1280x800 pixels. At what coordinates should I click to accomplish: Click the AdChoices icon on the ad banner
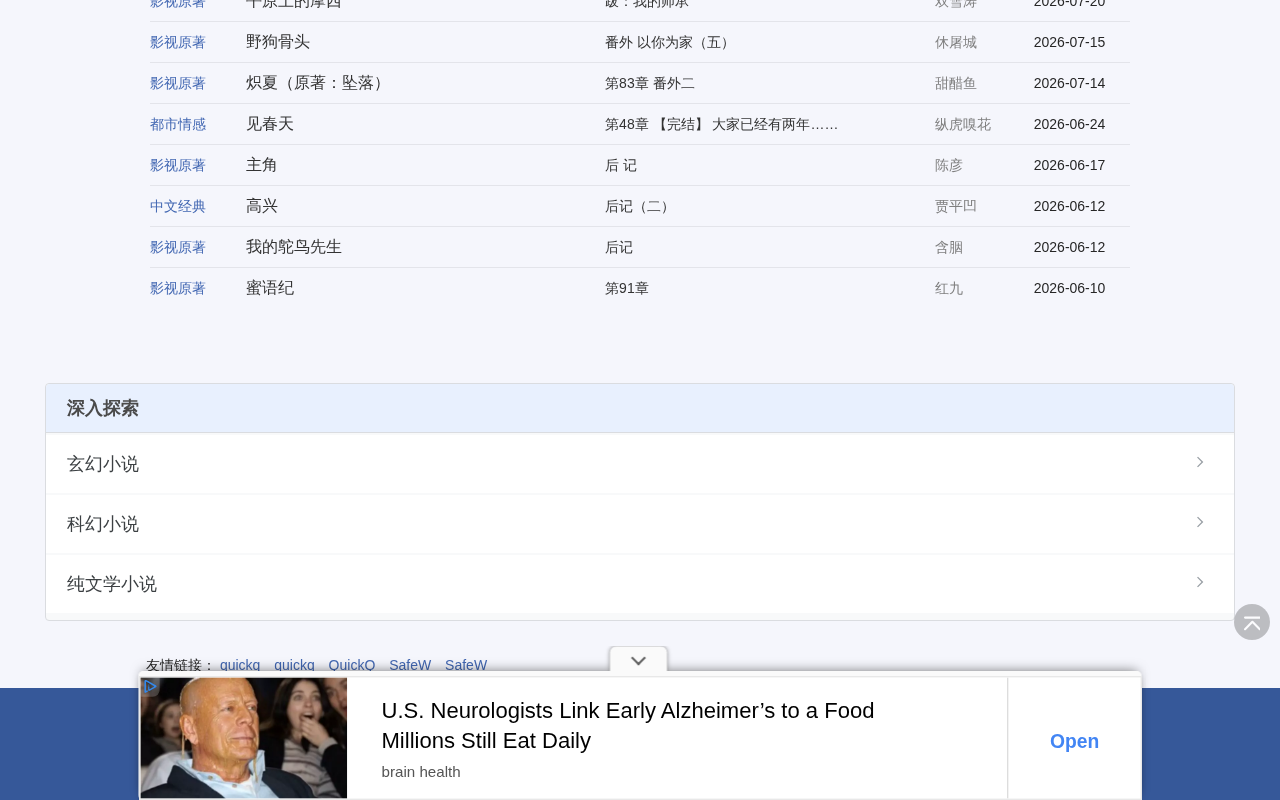tap(150, 686)
